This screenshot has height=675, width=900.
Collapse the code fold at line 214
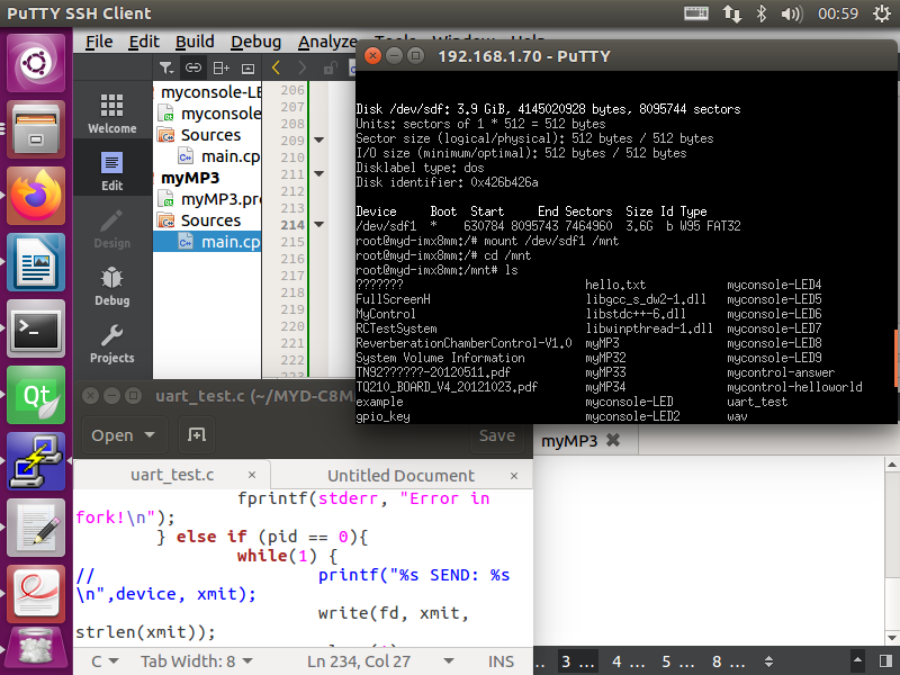click(x=319, y=224)
